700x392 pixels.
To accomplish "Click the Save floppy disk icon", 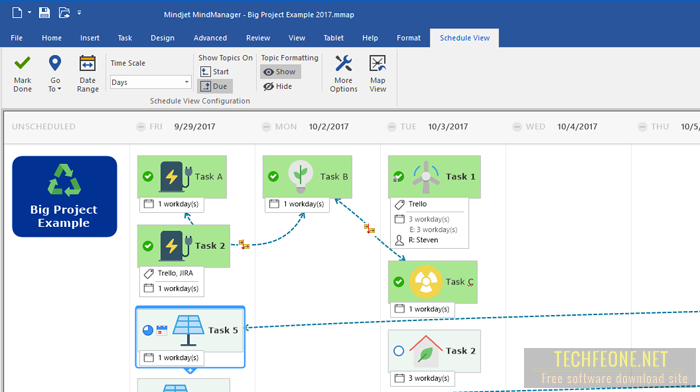I will pos(44,13).
